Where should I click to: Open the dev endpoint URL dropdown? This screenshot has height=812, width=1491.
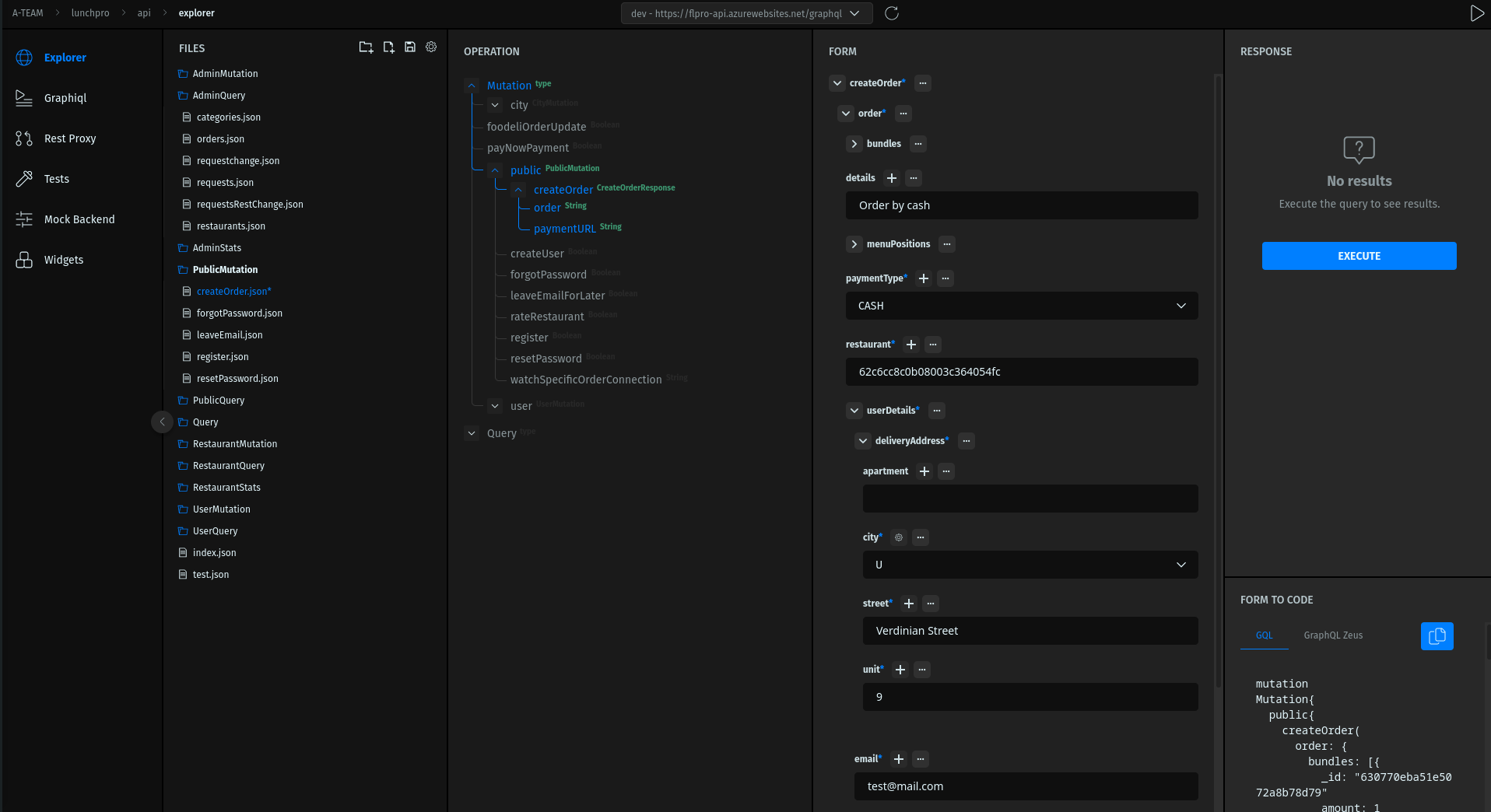[745, 13]
